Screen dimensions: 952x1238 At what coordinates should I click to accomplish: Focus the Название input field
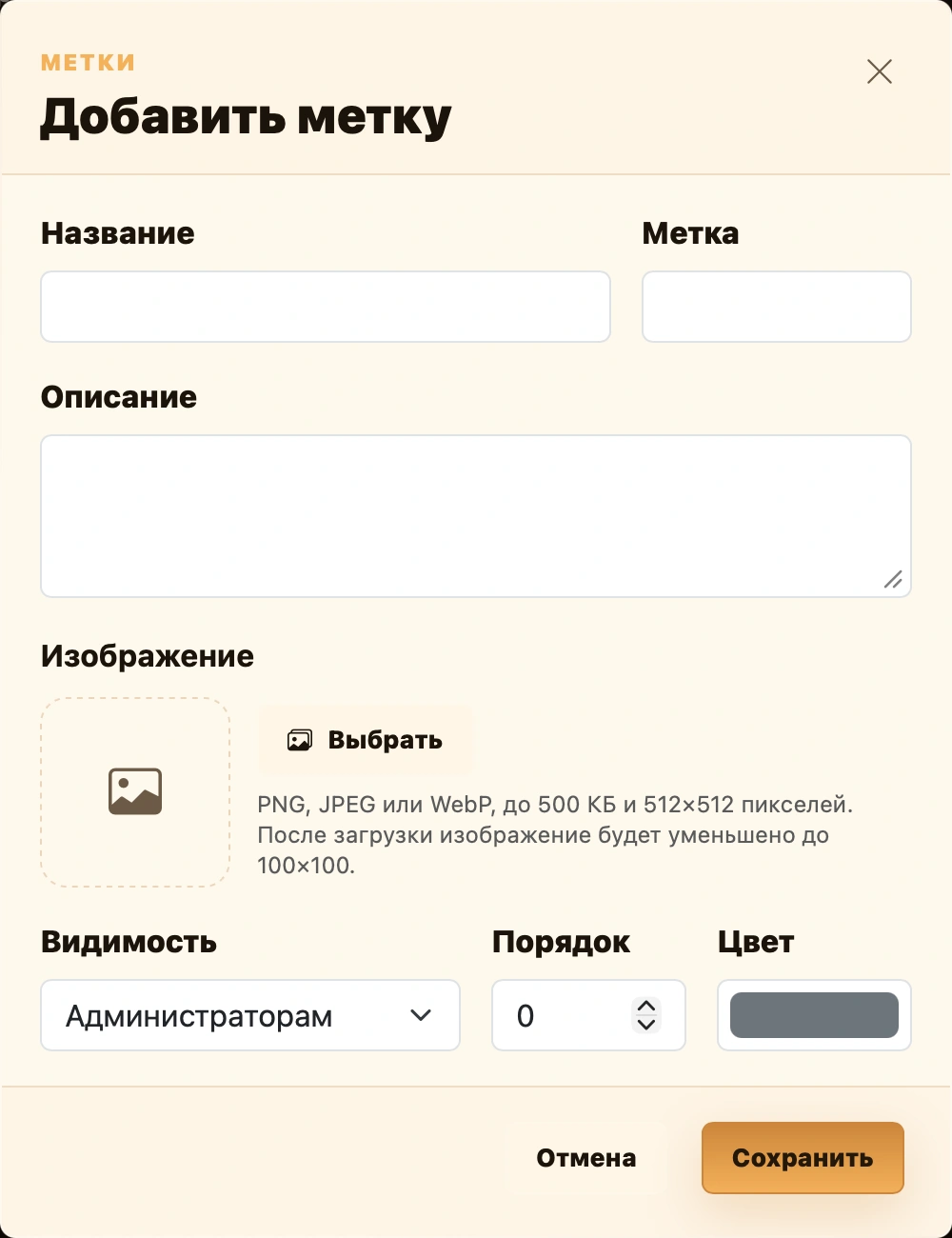click(326, 307)
